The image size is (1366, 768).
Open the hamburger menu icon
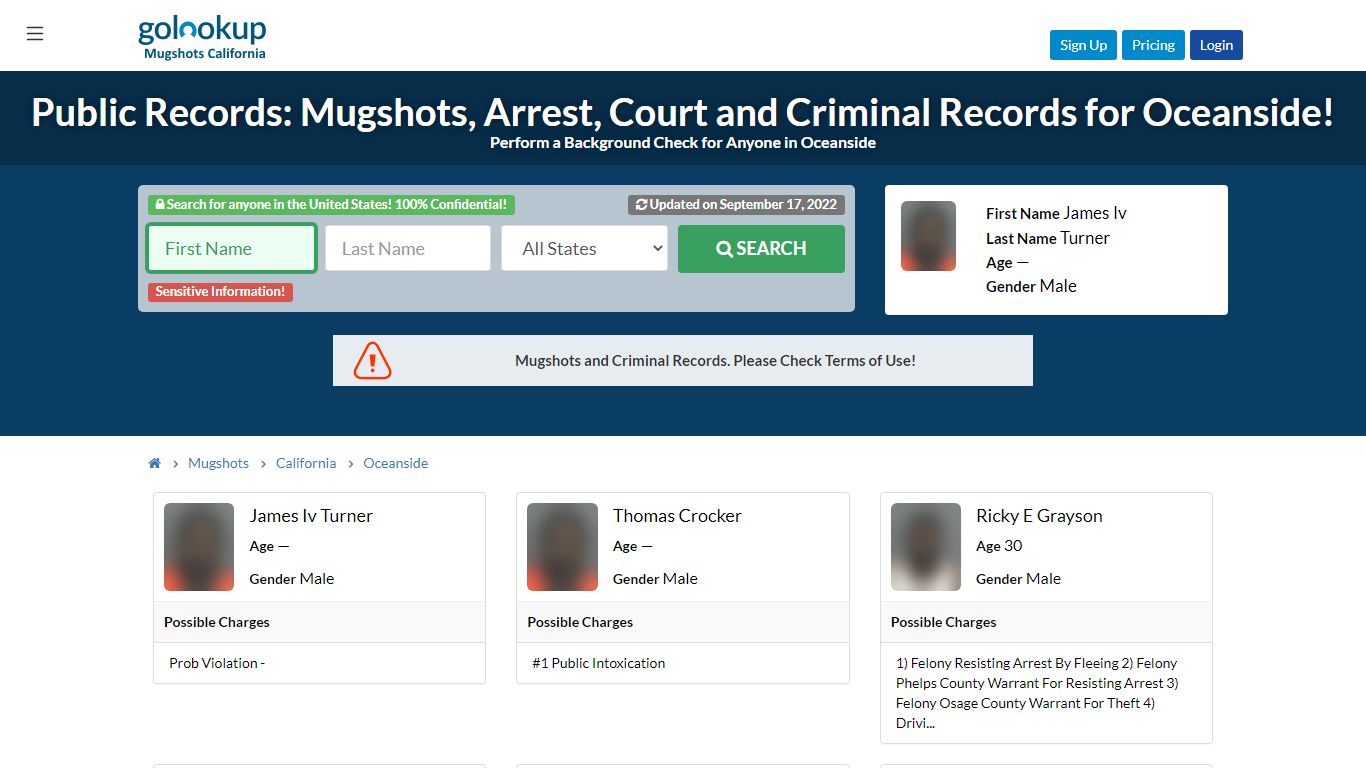coord(35,34)
